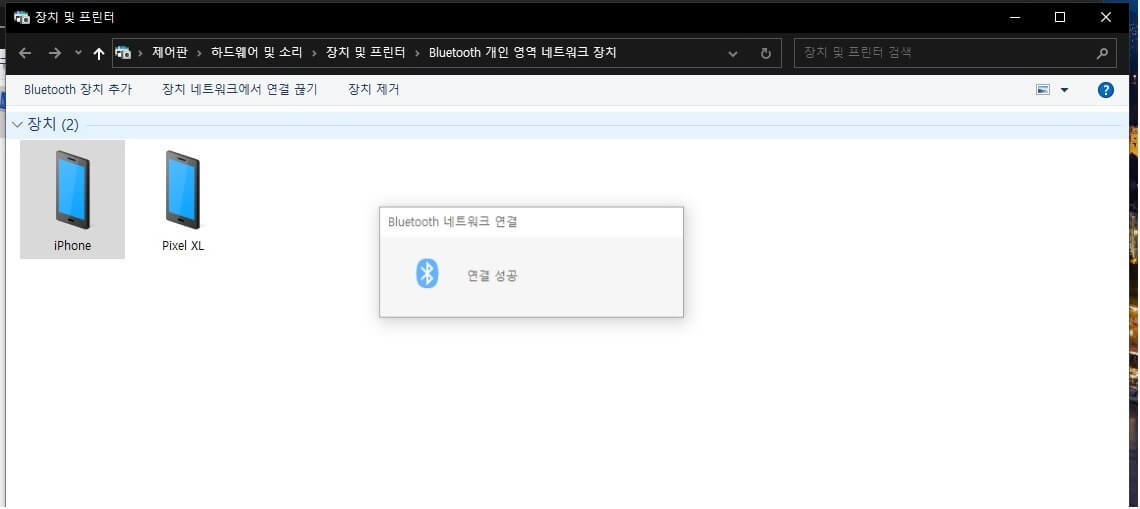
Task: Collapse the 장치 (2) group
Action: pos(17,124)
